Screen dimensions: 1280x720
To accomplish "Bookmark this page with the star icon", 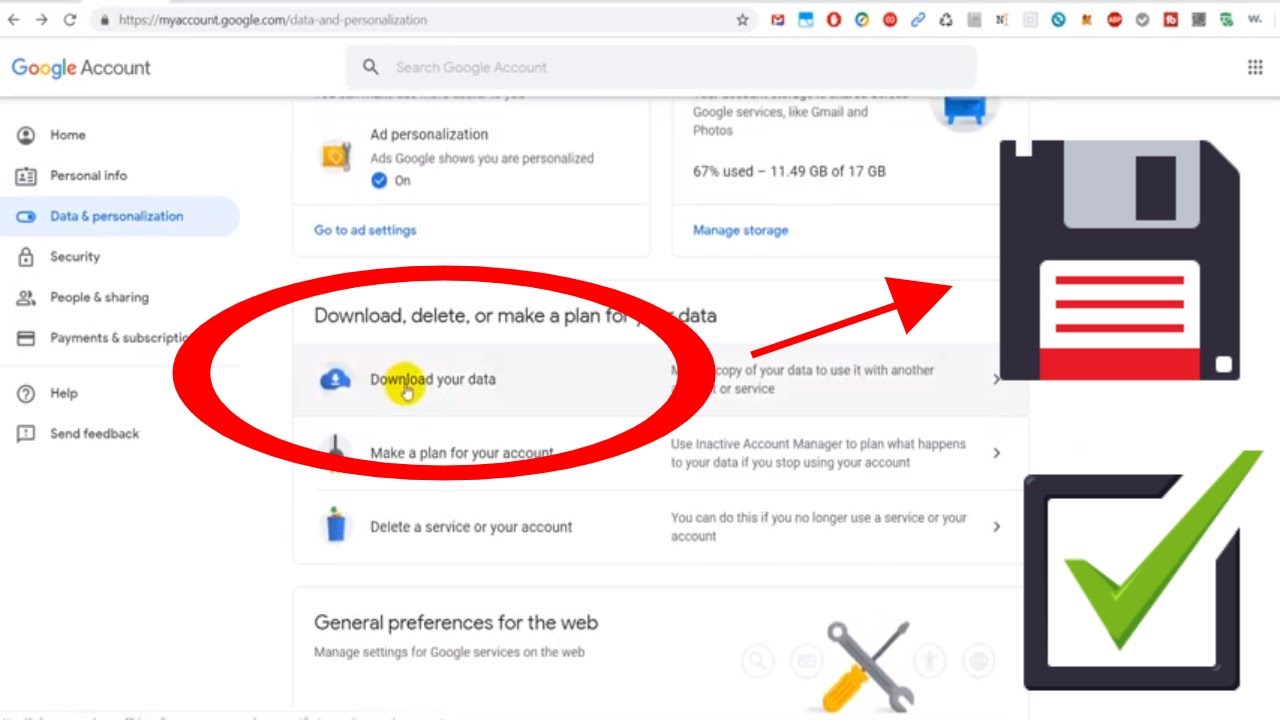I will tap(742, 20).
